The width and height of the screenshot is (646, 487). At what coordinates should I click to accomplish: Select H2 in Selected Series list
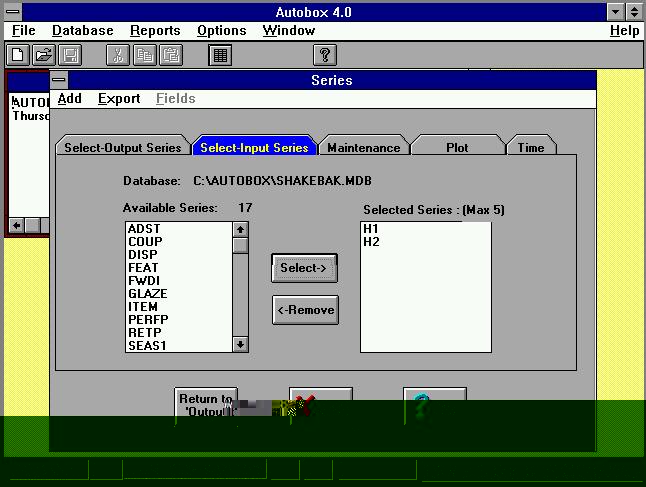pos(426,242)
